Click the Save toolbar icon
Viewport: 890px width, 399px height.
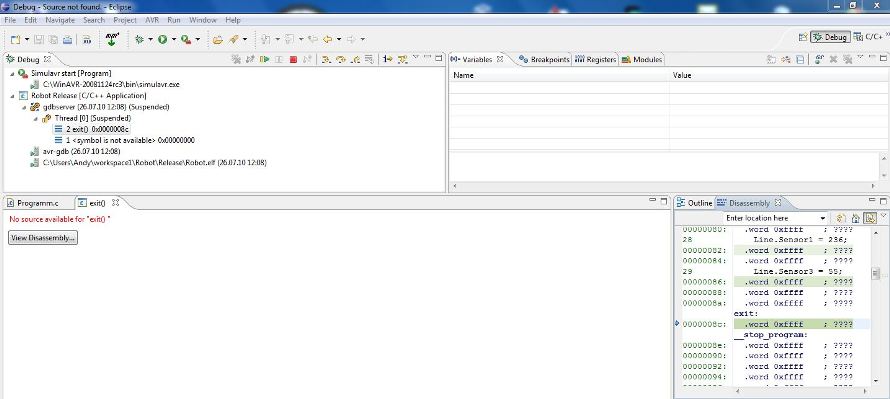(x=39, y=39)
